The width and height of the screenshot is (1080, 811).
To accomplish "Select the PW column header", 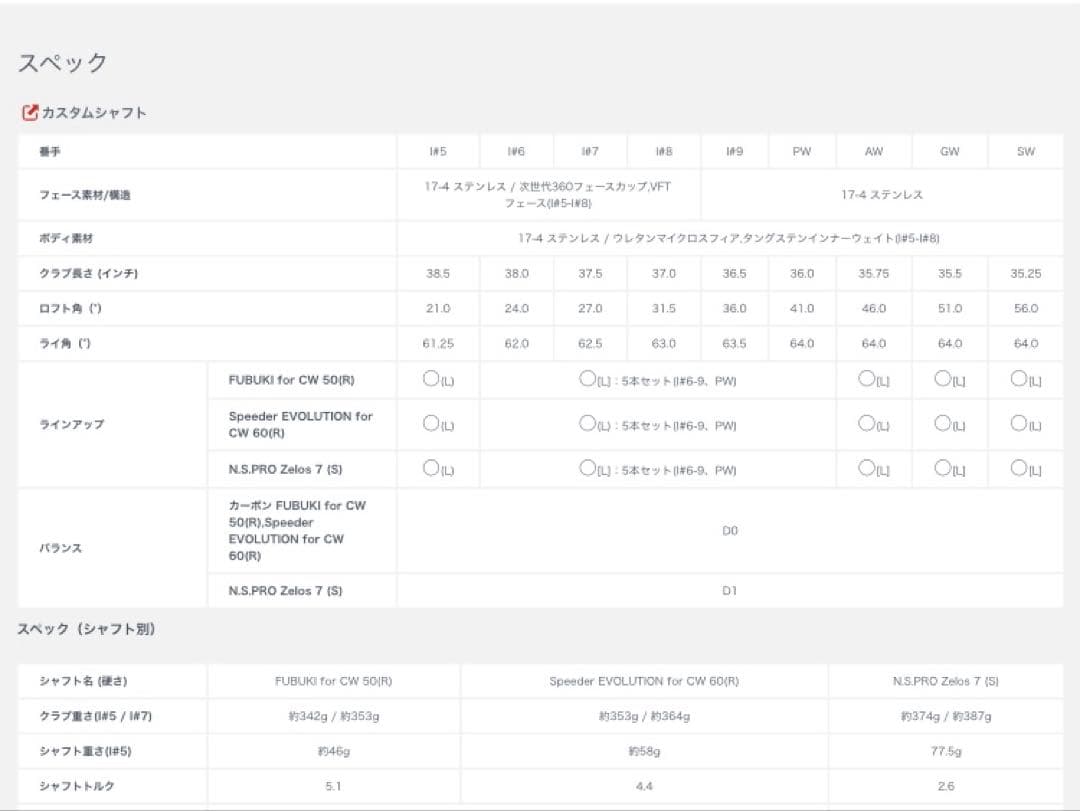I will [x=801, y=152].
